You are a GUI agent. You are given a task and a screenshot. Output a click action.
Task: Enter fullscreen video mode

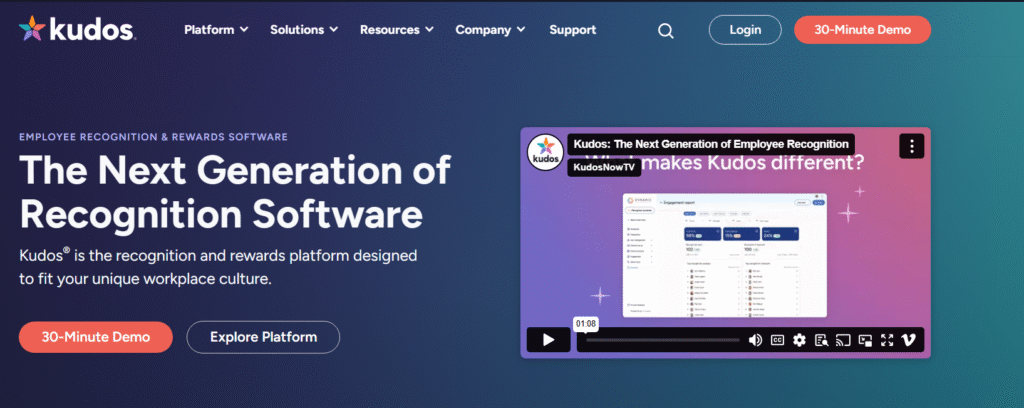pos(887,339)
